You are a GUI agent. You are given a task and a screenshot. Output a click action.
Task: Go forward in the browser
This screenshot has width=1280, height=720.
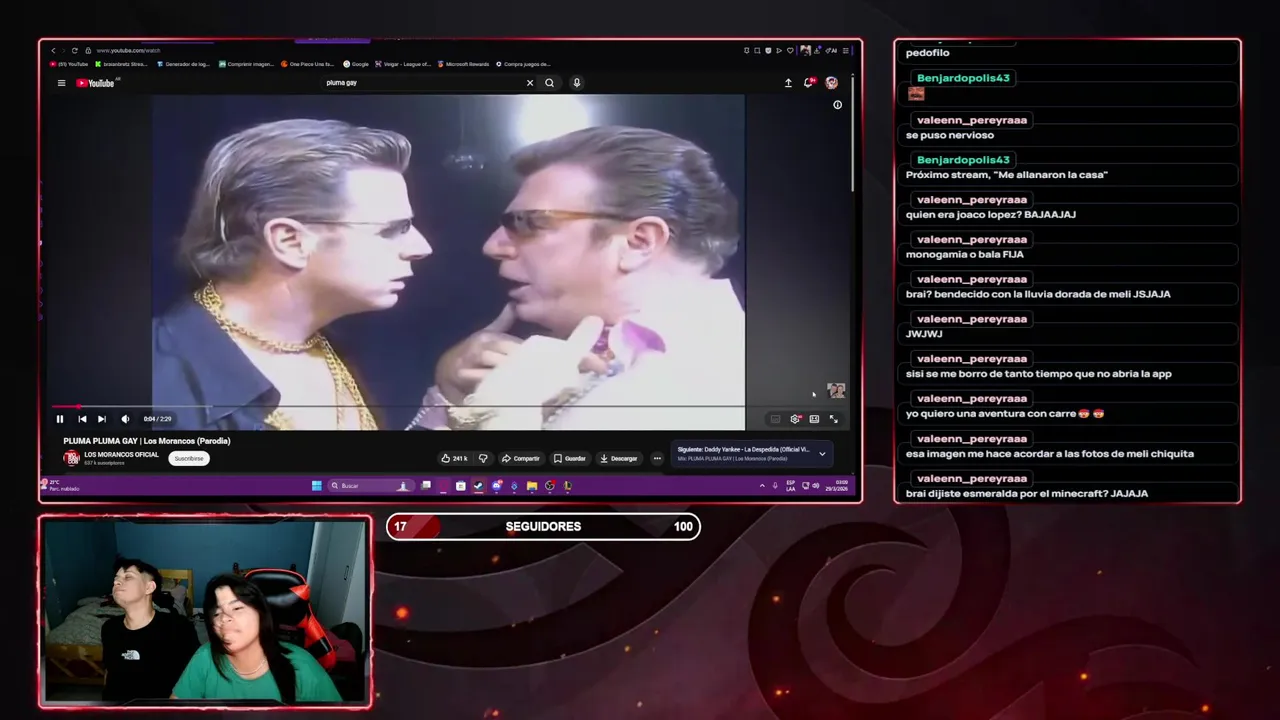[65, 50]
